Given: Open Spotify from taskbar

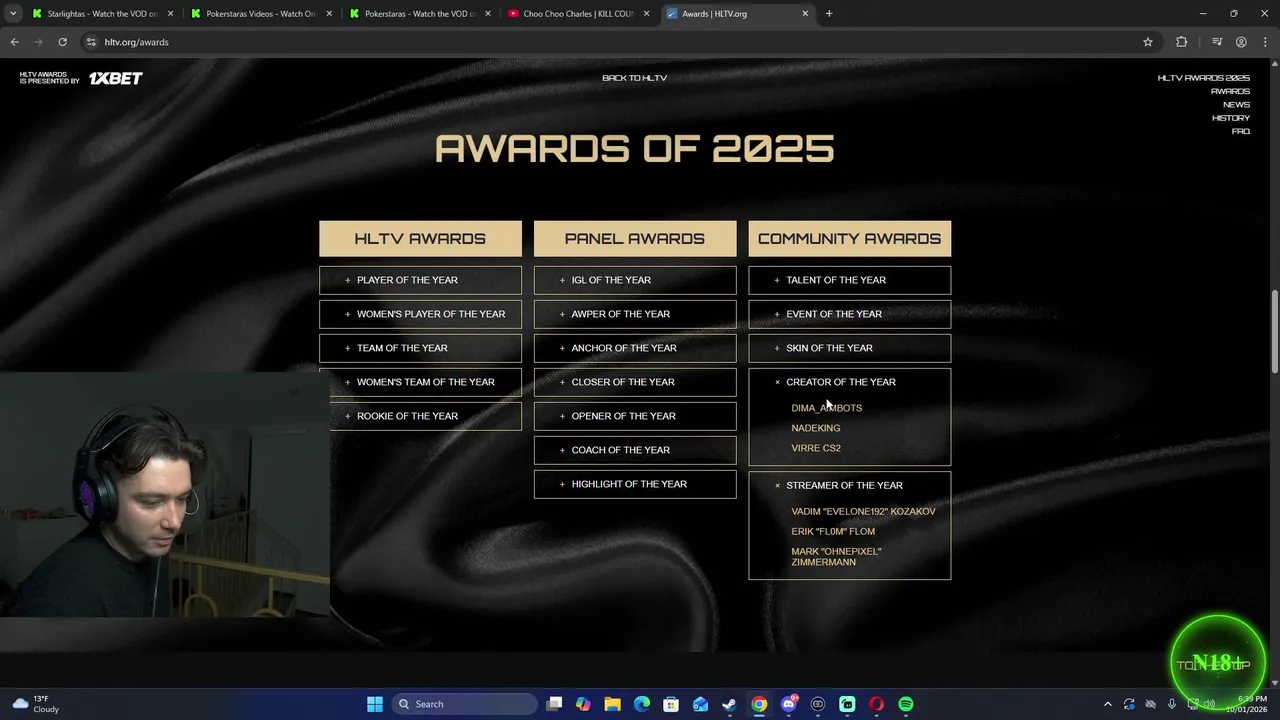Looking at the screenshot, I should (x=906, y=704).
